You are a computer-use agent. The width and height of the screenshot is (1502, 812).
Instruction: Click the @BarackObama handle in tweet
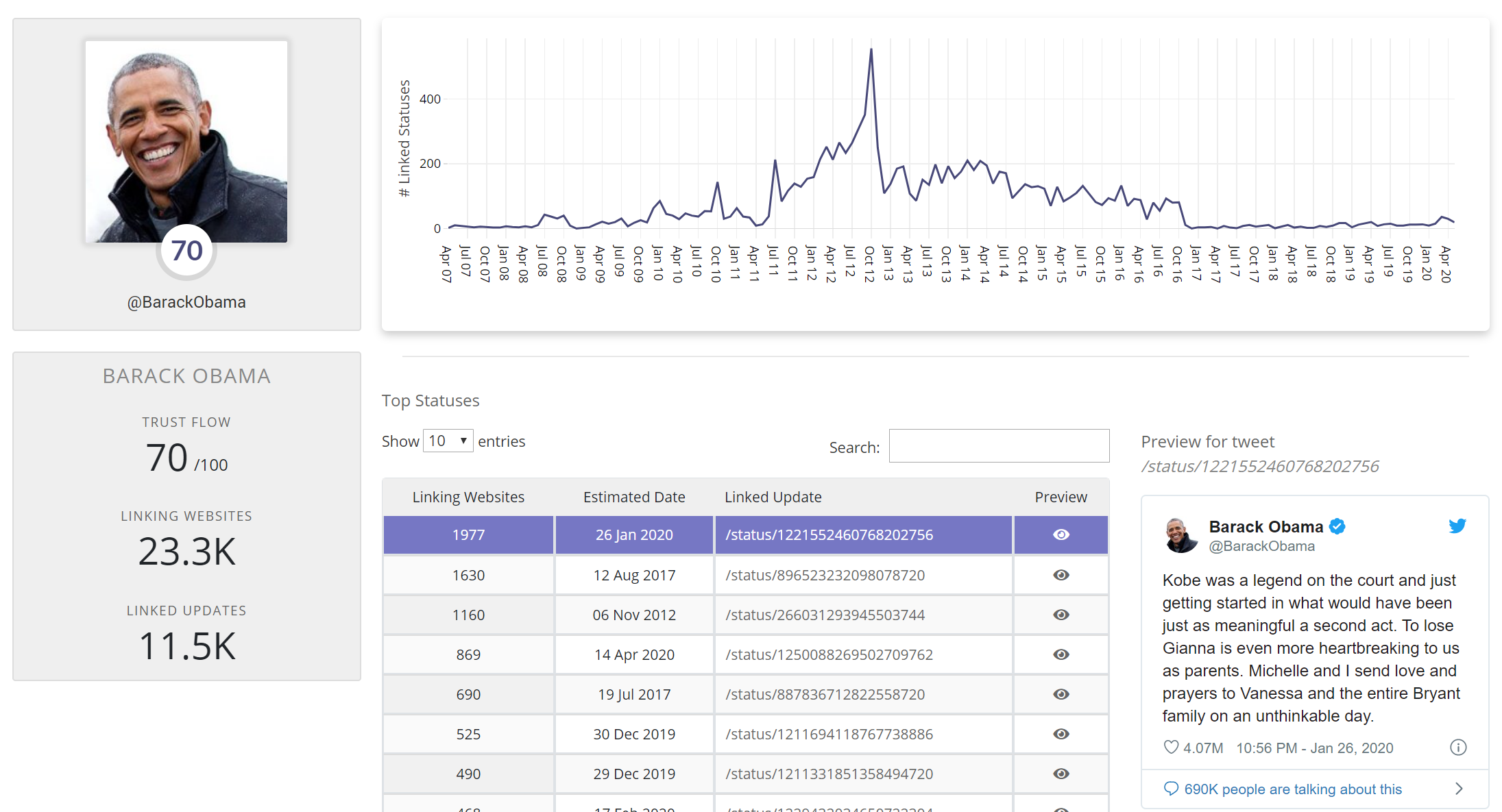pos(1261,546)
